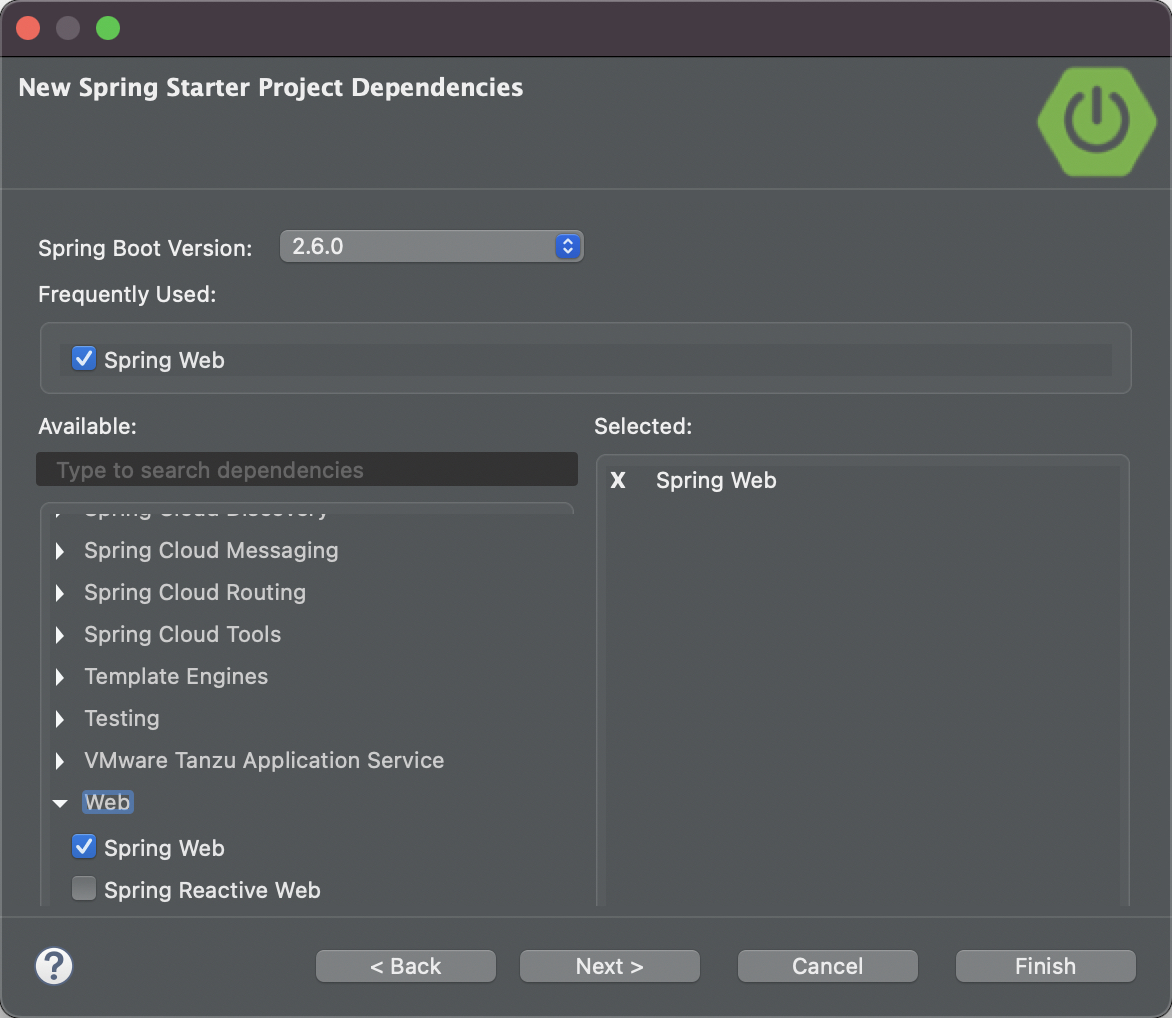The image size is (1172, 1018).
Task: Expand the Spring Cloud Tools category
Action: point(60,635)
